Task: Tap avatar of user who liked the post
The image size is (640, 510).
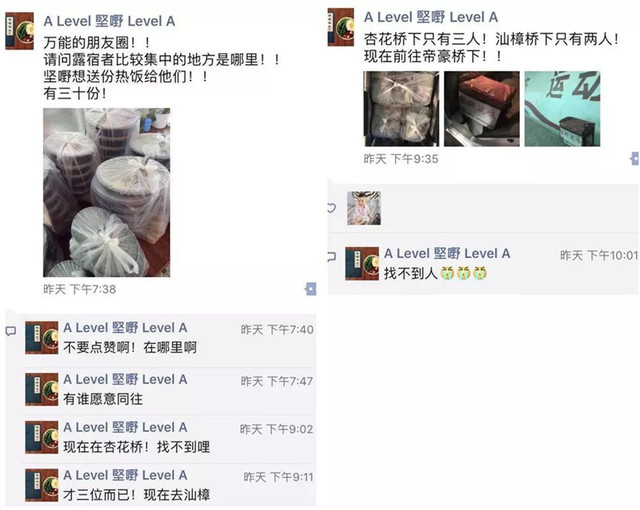Action: click(x=364, y=208)
